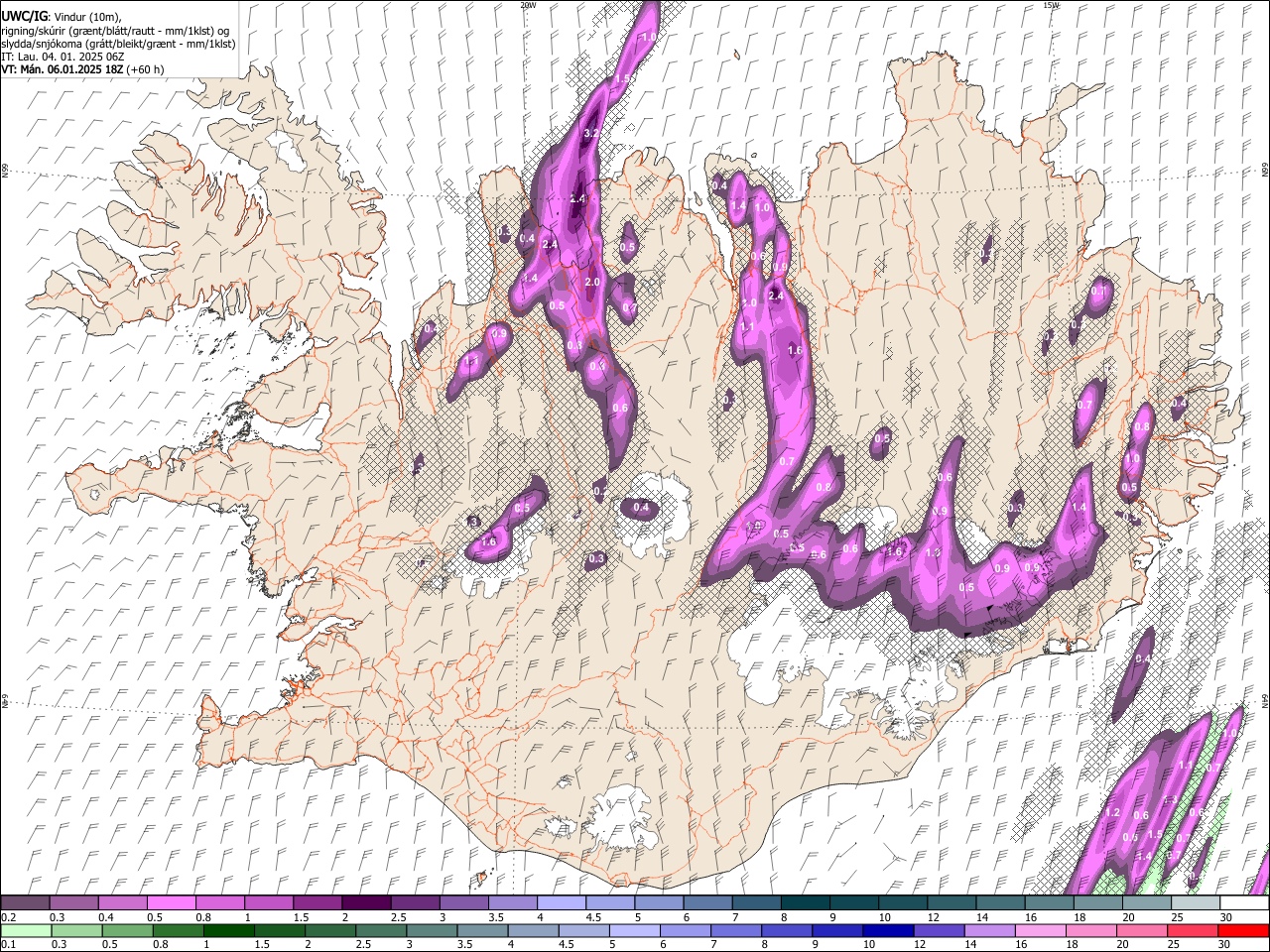Pick the dark teal 8 swatch in the upper legend row

coord(805,903)
